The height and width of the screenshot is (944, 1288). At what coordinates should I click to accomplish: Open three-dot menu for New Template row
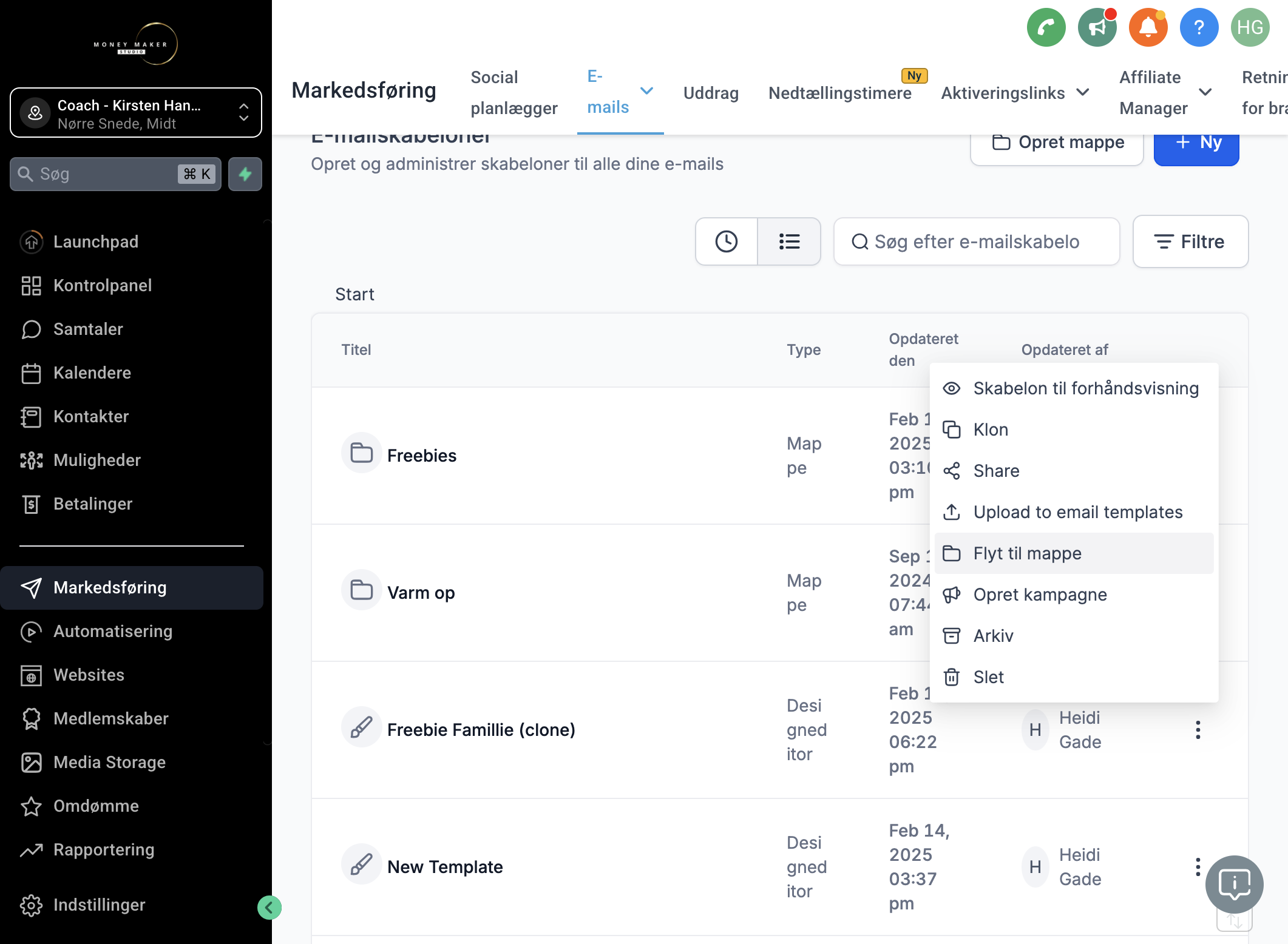coord(1198,867)
